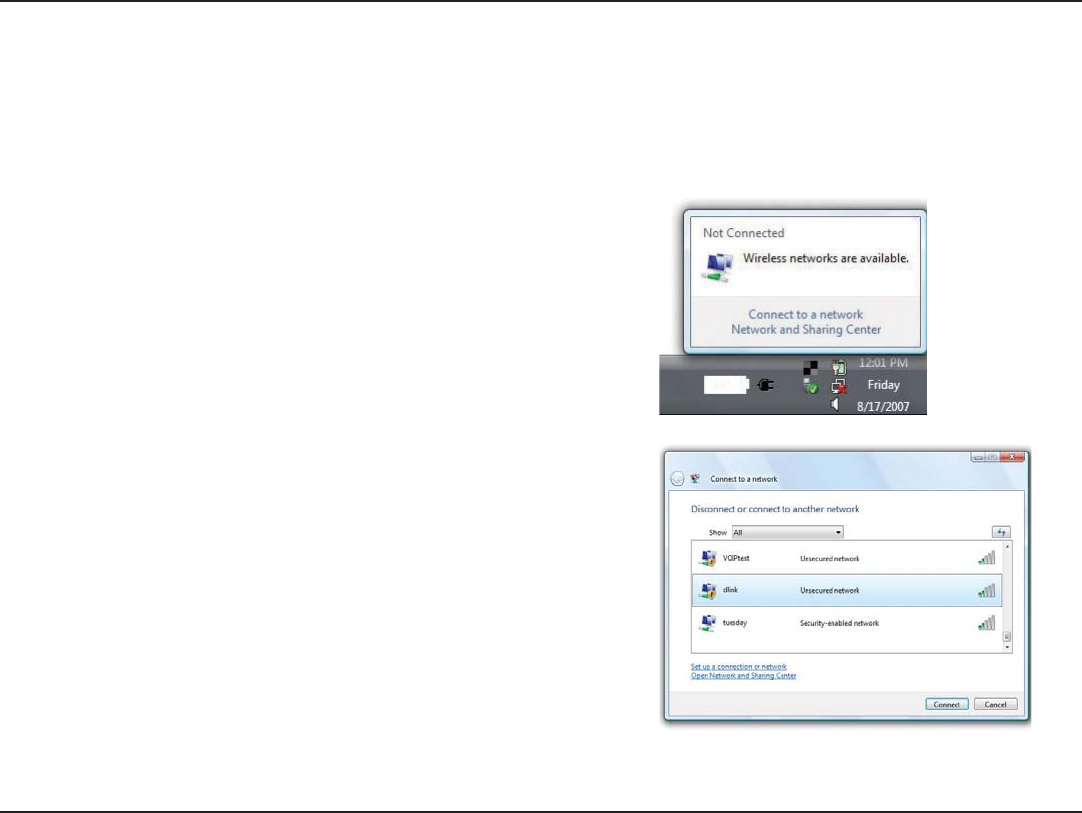Click the signal strength bars for VOIPtest
Viewport: 1082px width, 813px height.
(x=987, y=558)
